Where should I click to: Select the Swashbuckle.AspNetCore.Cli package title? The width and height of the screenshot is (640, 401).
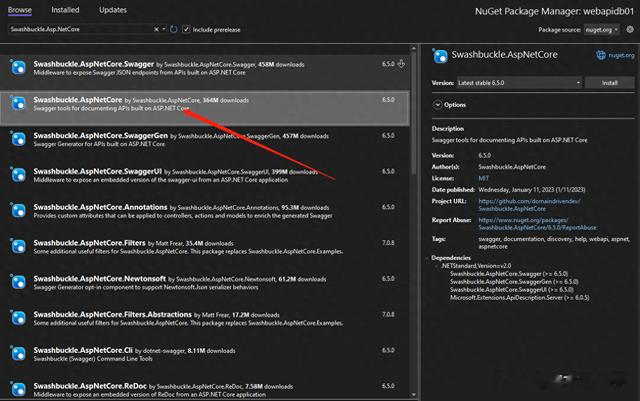click(83, 350)
